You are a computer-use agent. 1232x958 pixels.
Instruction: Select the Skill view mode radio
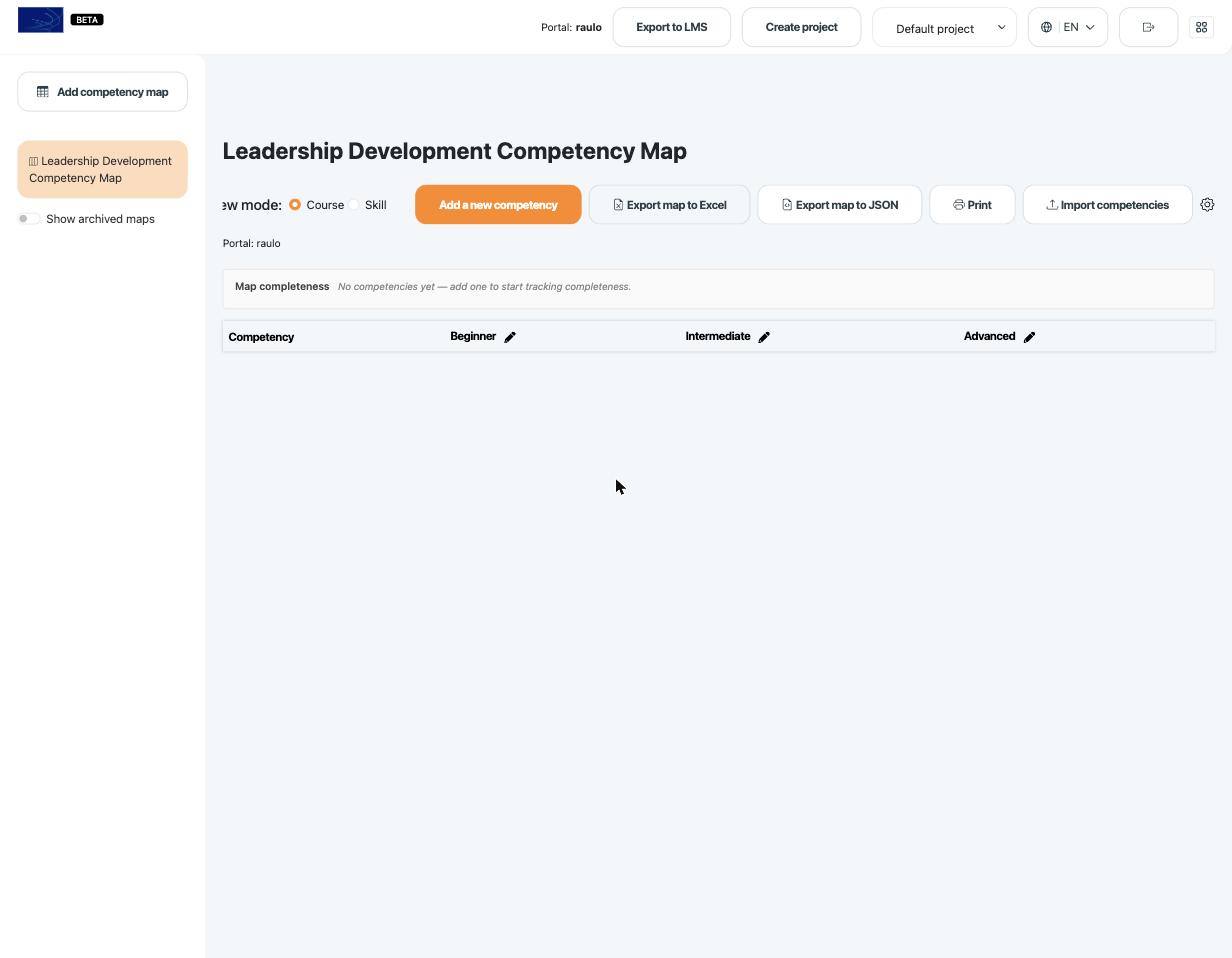pos(354,205)
